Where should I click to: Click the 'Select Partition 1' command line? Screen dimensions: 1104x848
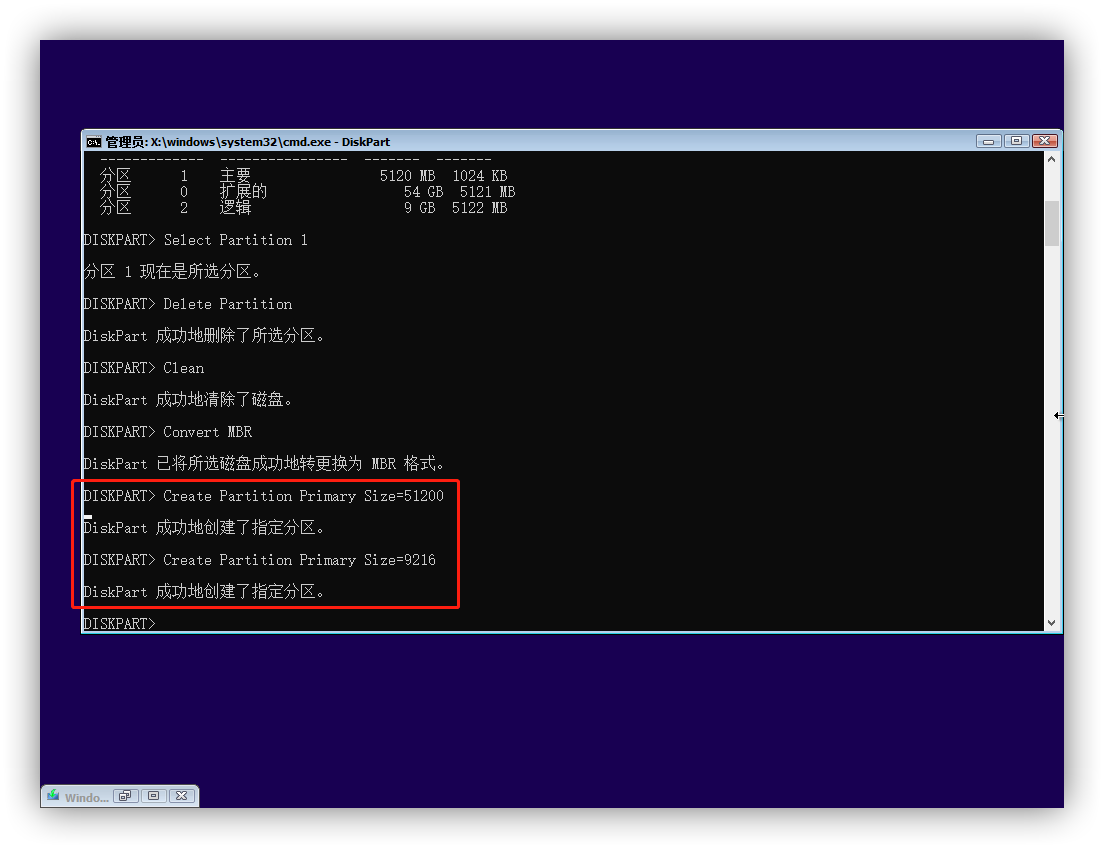point(196,240)
